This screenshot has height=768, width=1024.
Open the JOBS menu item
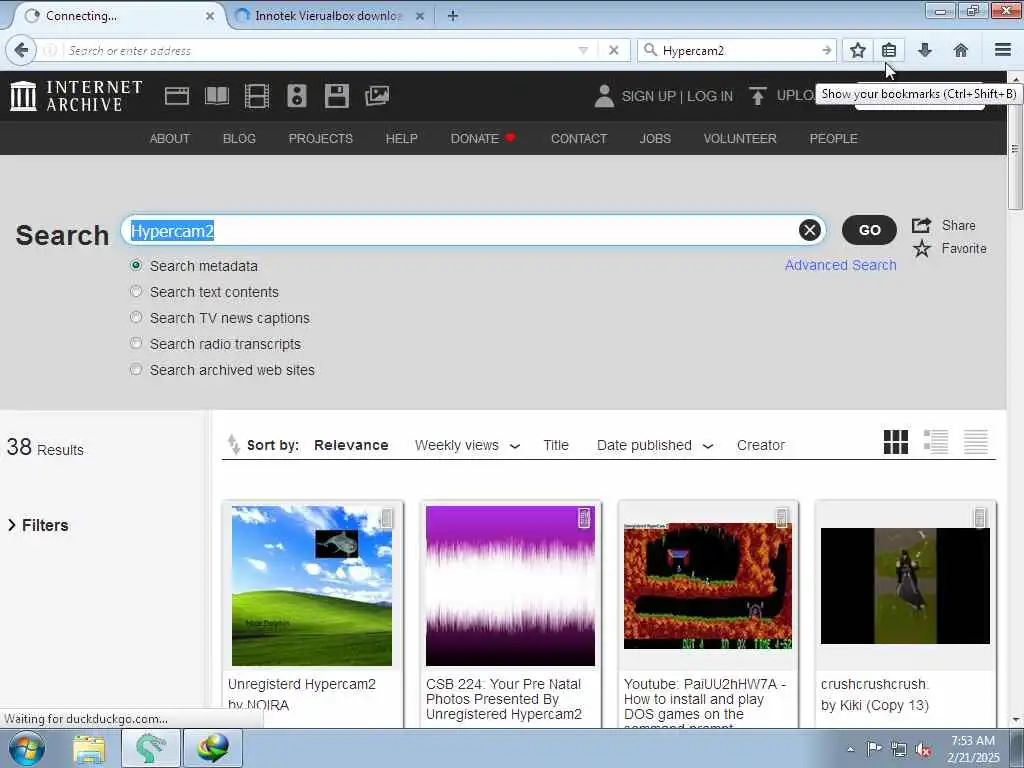(x=655, y=138)
